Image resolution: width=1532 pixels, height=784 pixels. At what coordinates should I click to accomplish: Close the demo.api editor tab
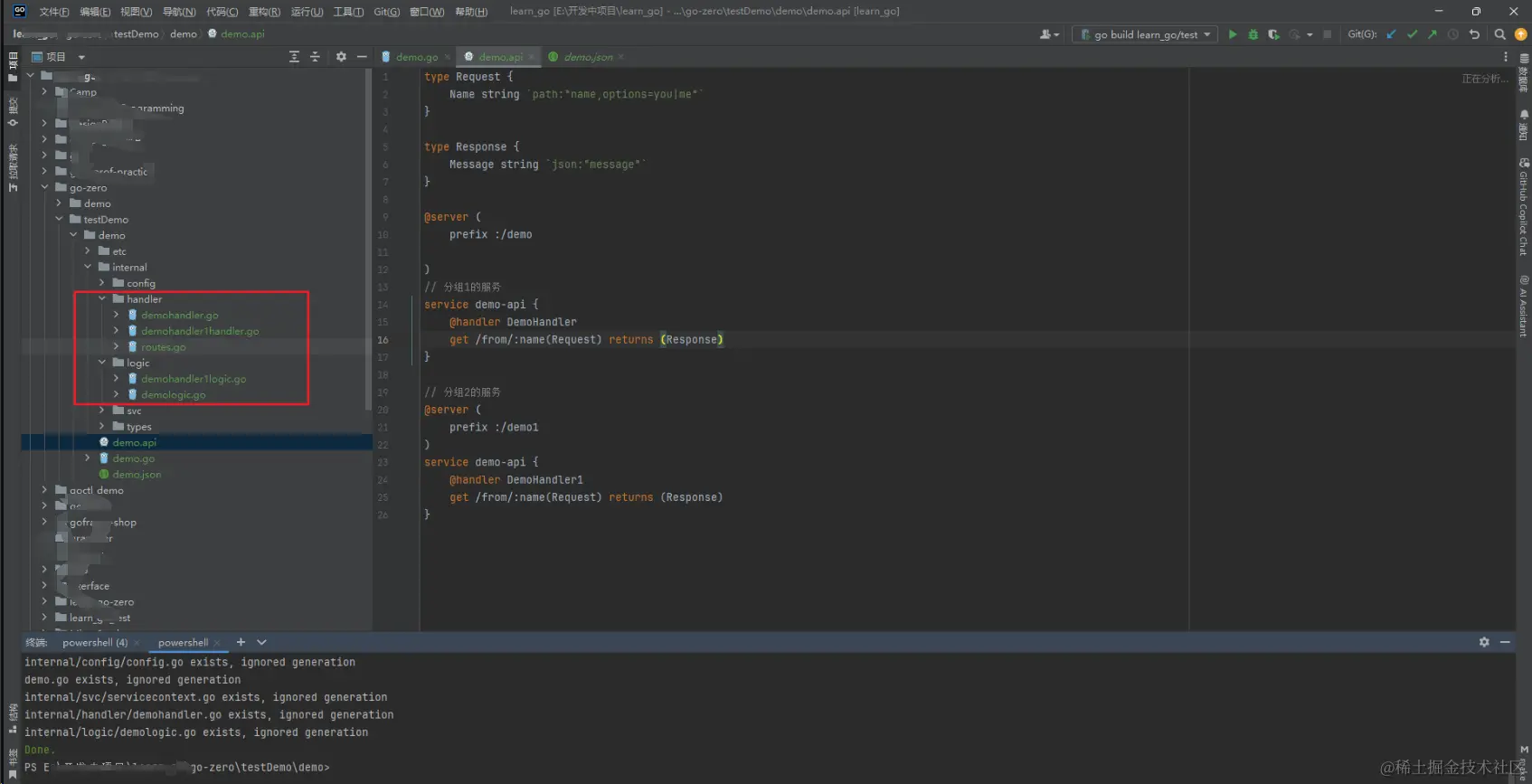532,57
